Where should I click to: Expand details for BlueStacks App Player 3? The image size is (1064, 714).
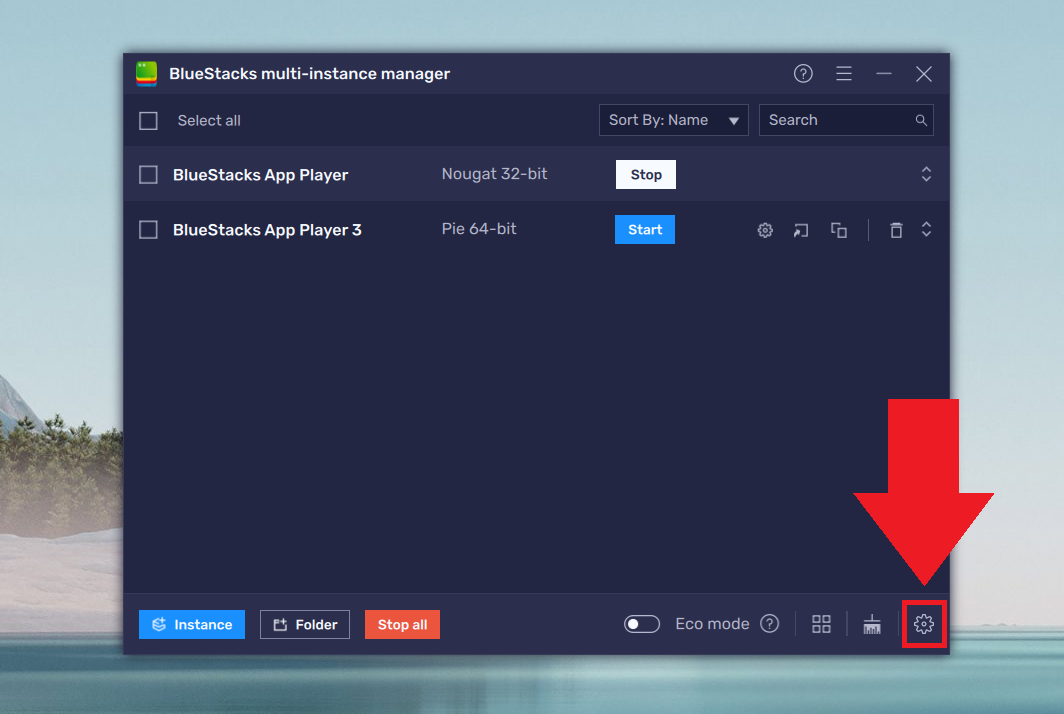[926, 229]
